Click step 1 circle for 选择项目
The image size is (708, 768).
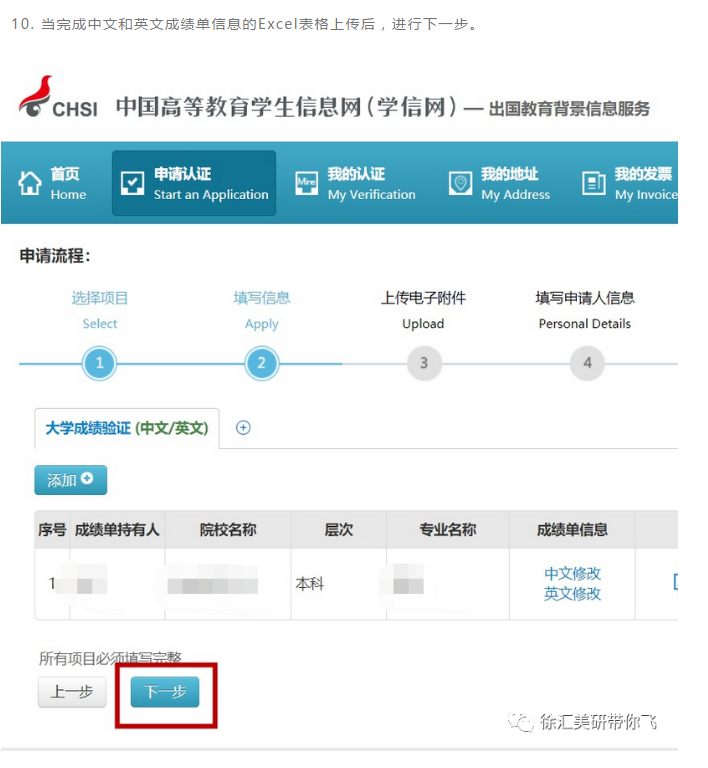[99, 363]
